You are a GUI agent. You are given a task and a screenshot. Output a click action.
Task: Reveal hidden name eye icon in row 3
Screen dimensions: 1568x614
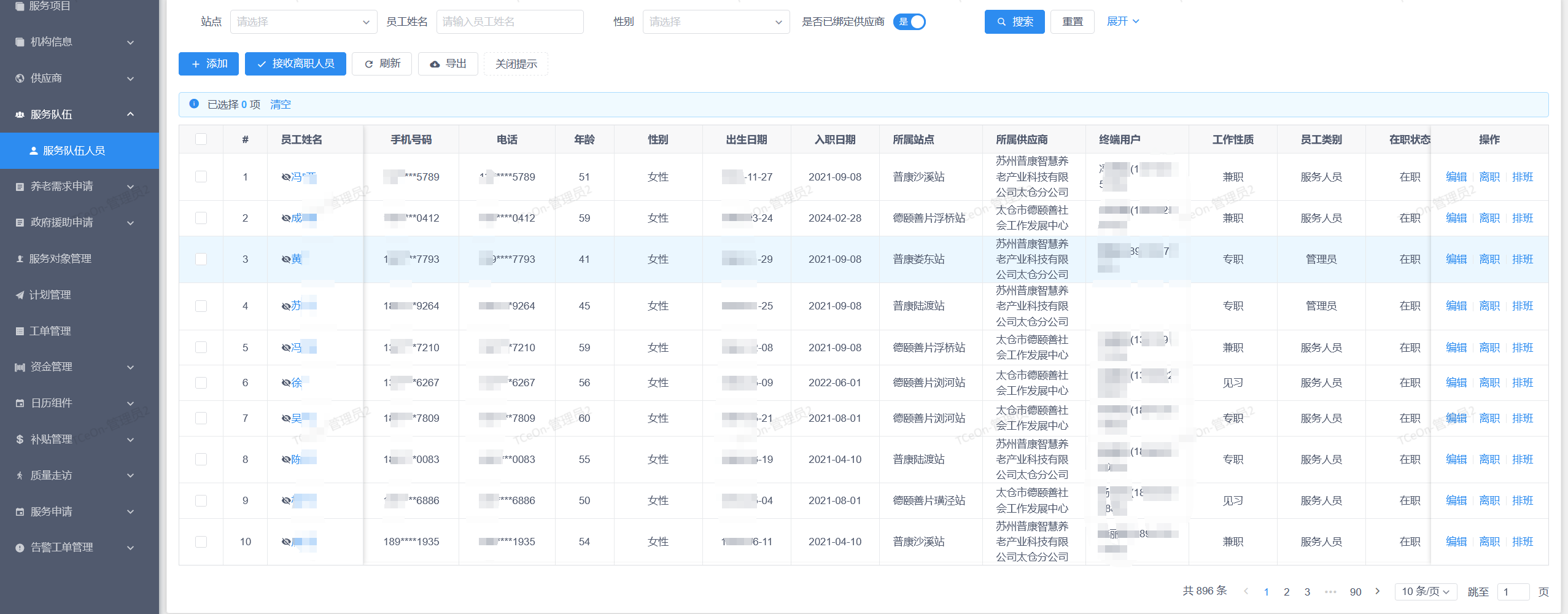(x=286, y=259)
